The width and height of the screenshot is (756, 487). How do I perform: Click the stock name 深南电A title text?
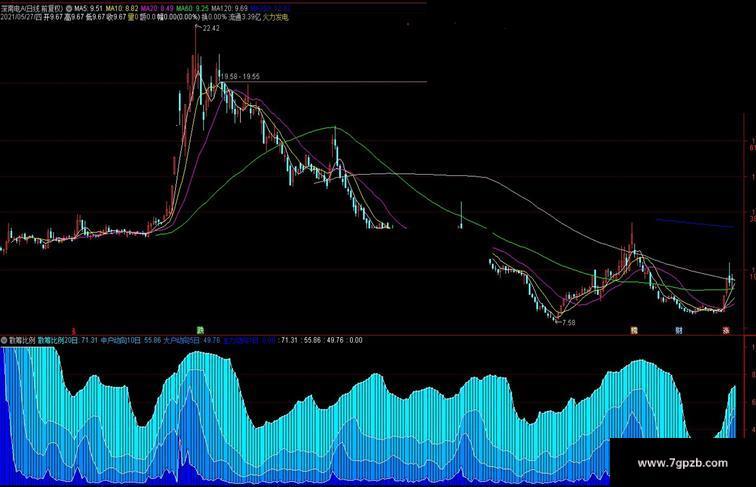point(14,9)
